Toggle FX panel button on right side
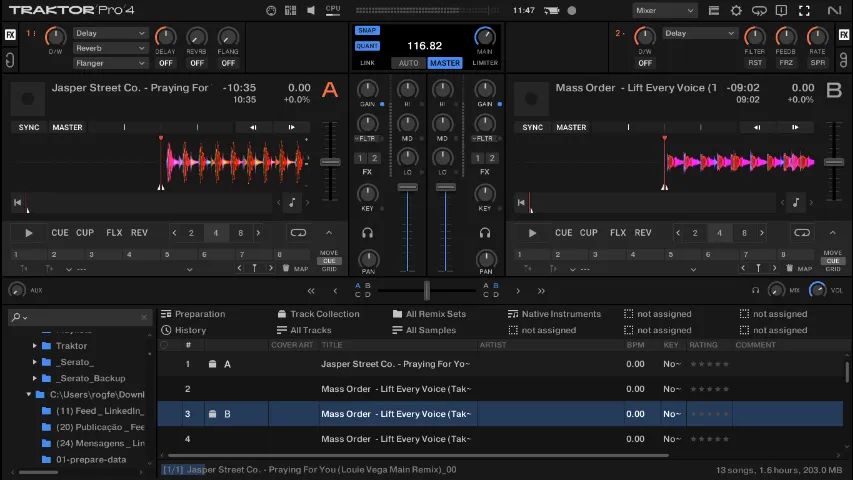 tap(844, 35)
